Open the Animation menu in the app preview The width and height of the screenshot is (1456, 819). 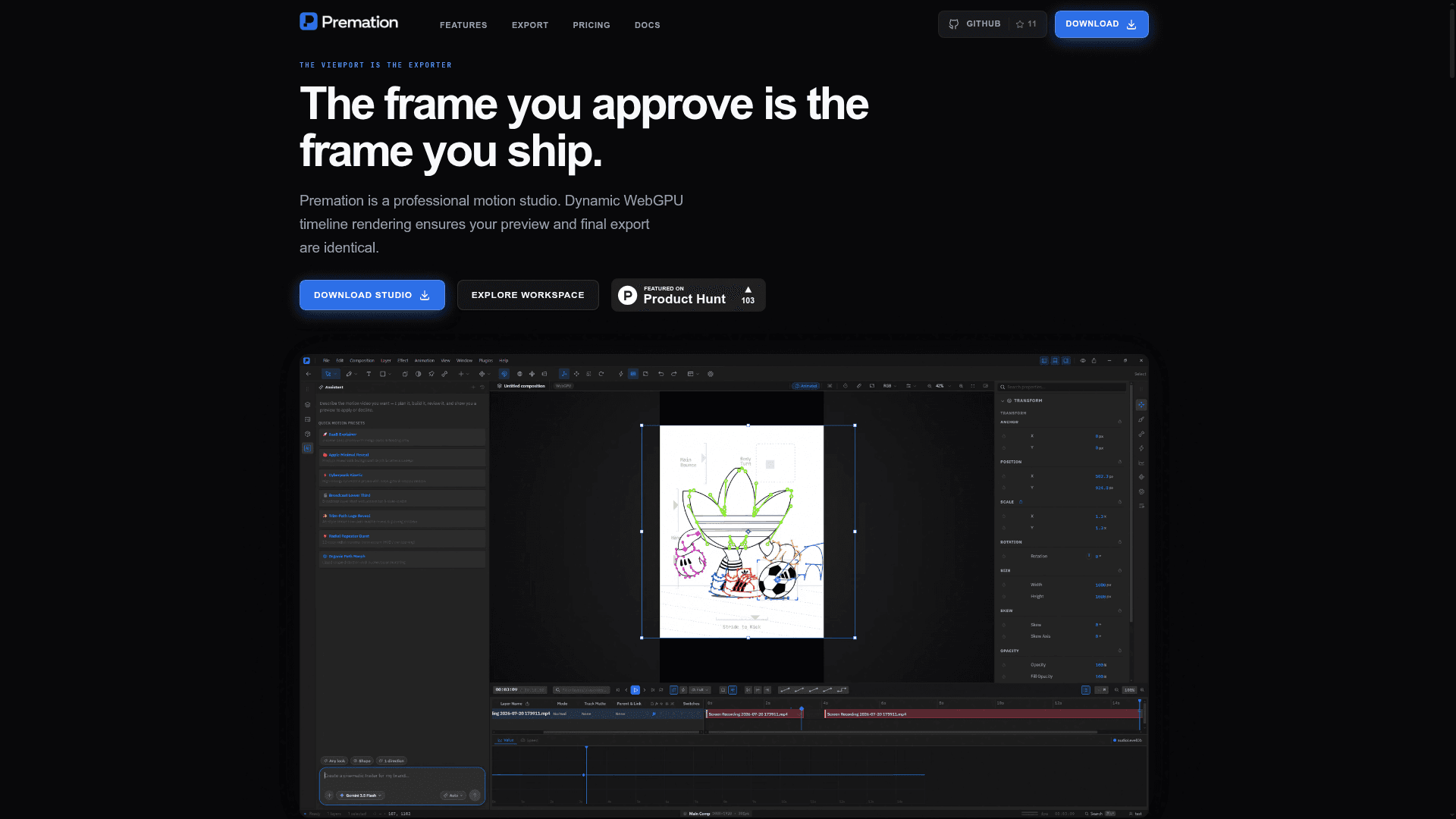425,360
